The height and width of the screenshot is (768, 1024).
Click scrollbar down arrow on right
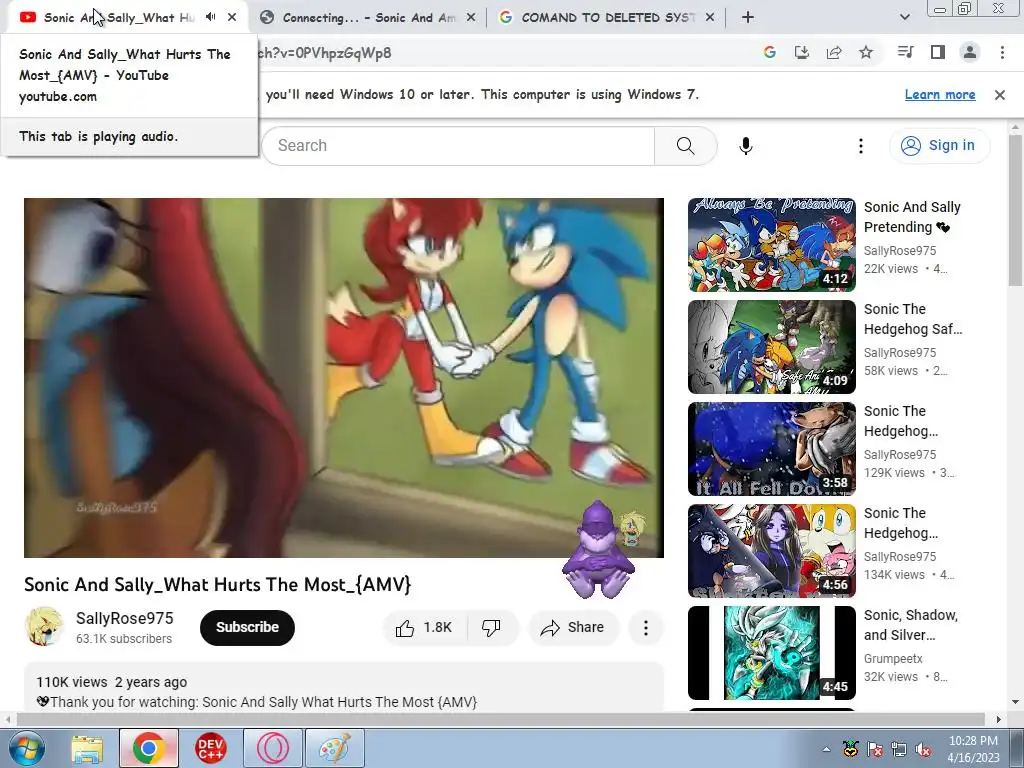point(1015,702)
